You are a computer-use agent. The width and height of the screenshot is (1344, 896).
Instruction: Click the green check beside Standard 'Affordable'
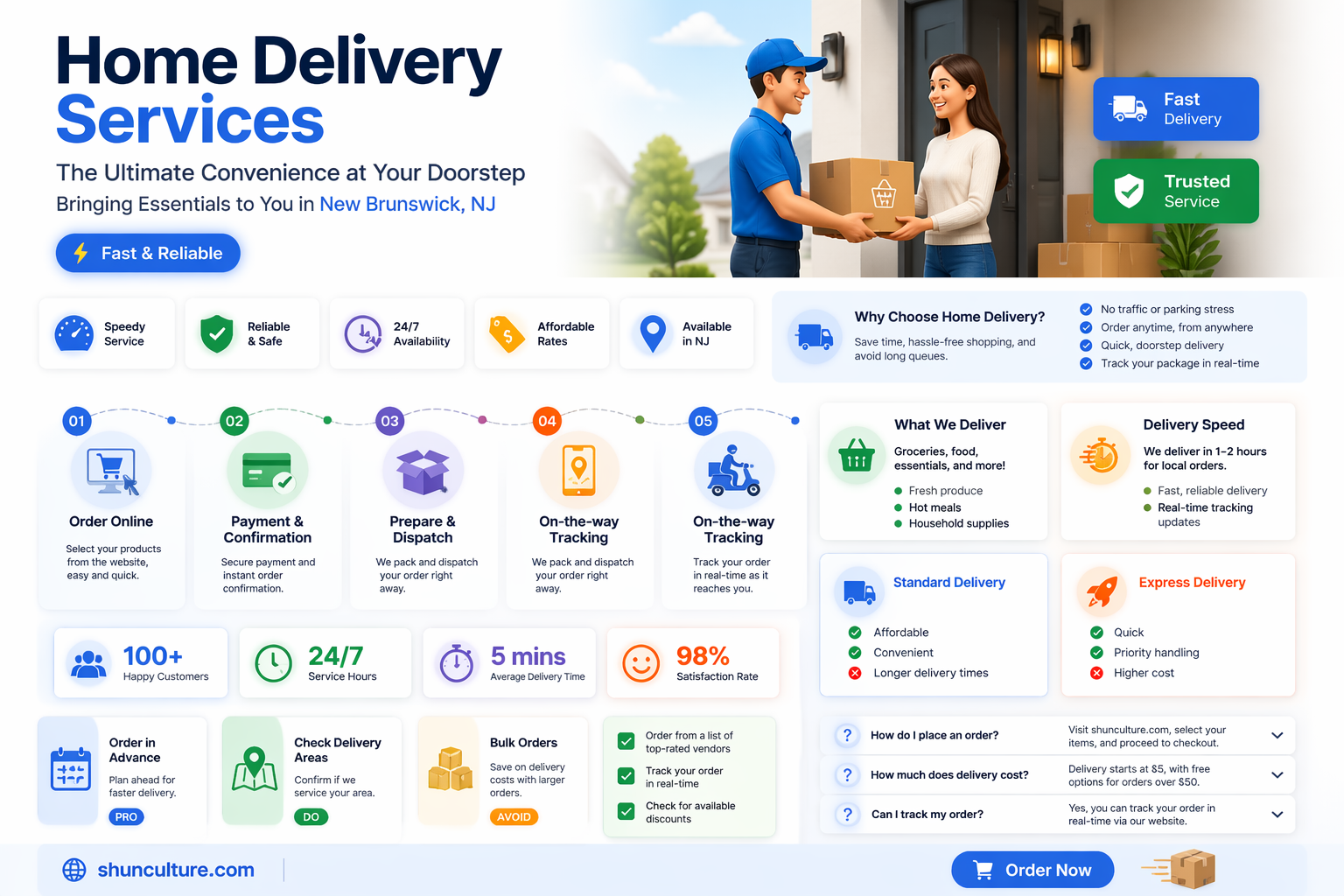point(855,633)
